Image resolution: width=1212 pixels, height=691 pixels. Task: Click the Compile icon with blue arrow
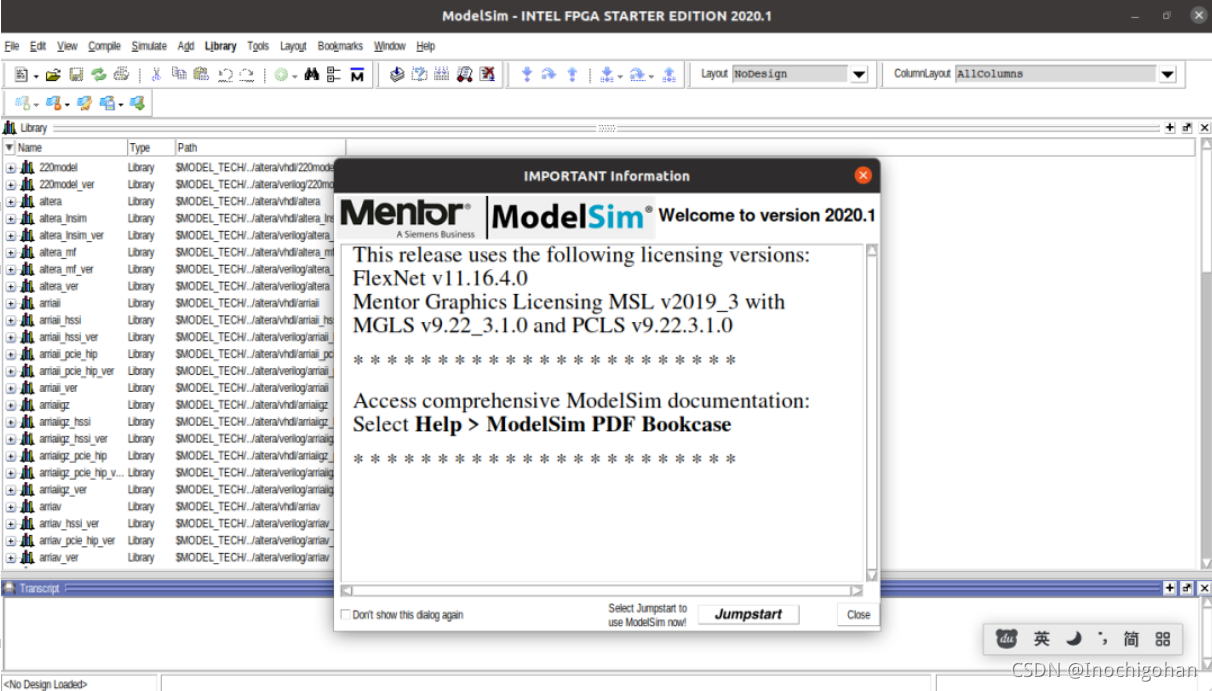[397, 74]
